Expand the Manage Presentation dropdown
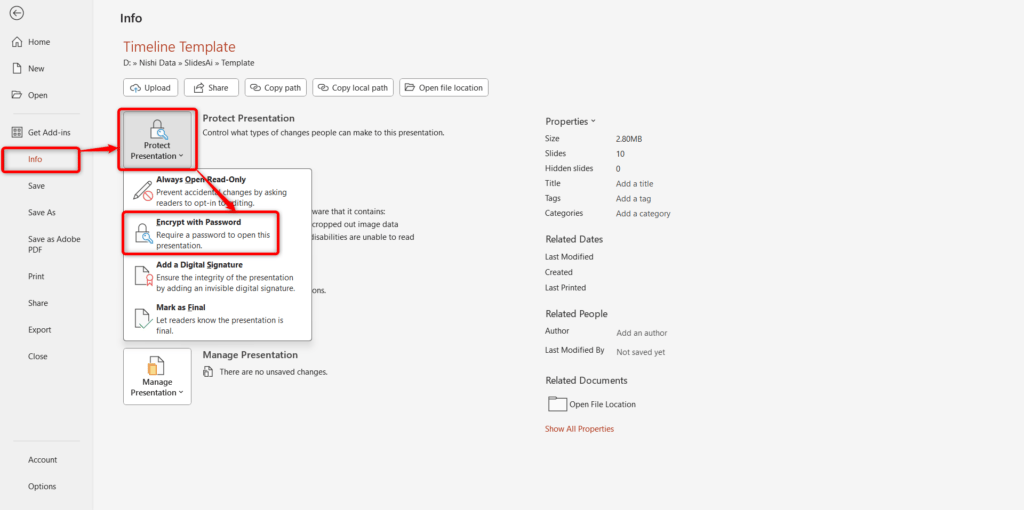The image size is (1024, 510). (157, 376)
